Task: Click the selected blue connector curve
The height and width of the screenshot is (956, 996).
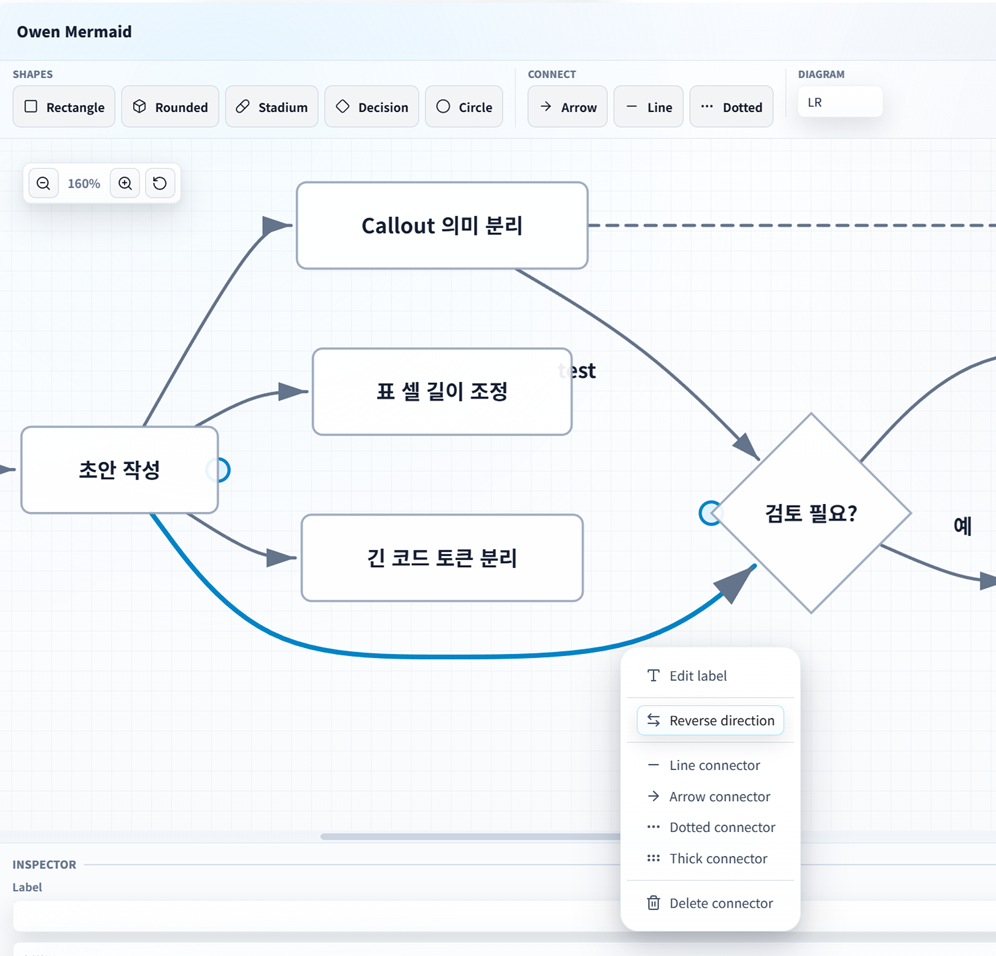Action: coord(445,656)
